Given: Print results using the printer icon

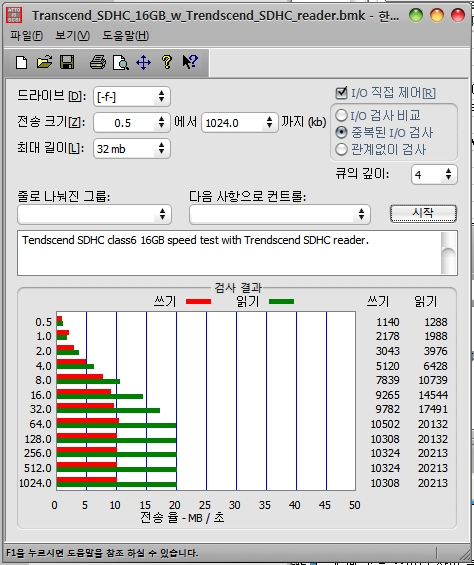Looking at the screenshot, I should [x=98, y=62].
